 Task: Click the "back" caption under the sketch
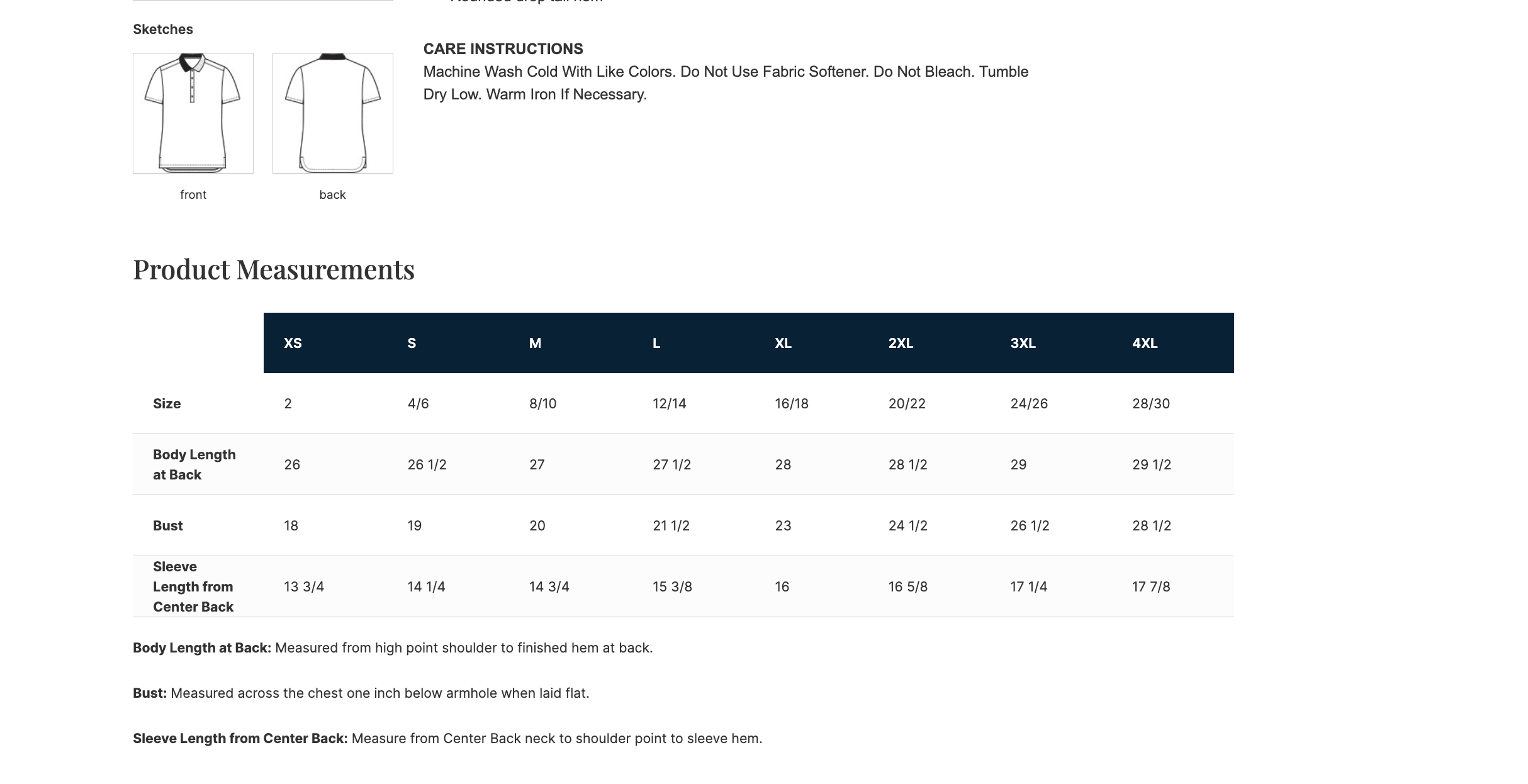click(332, 195)
